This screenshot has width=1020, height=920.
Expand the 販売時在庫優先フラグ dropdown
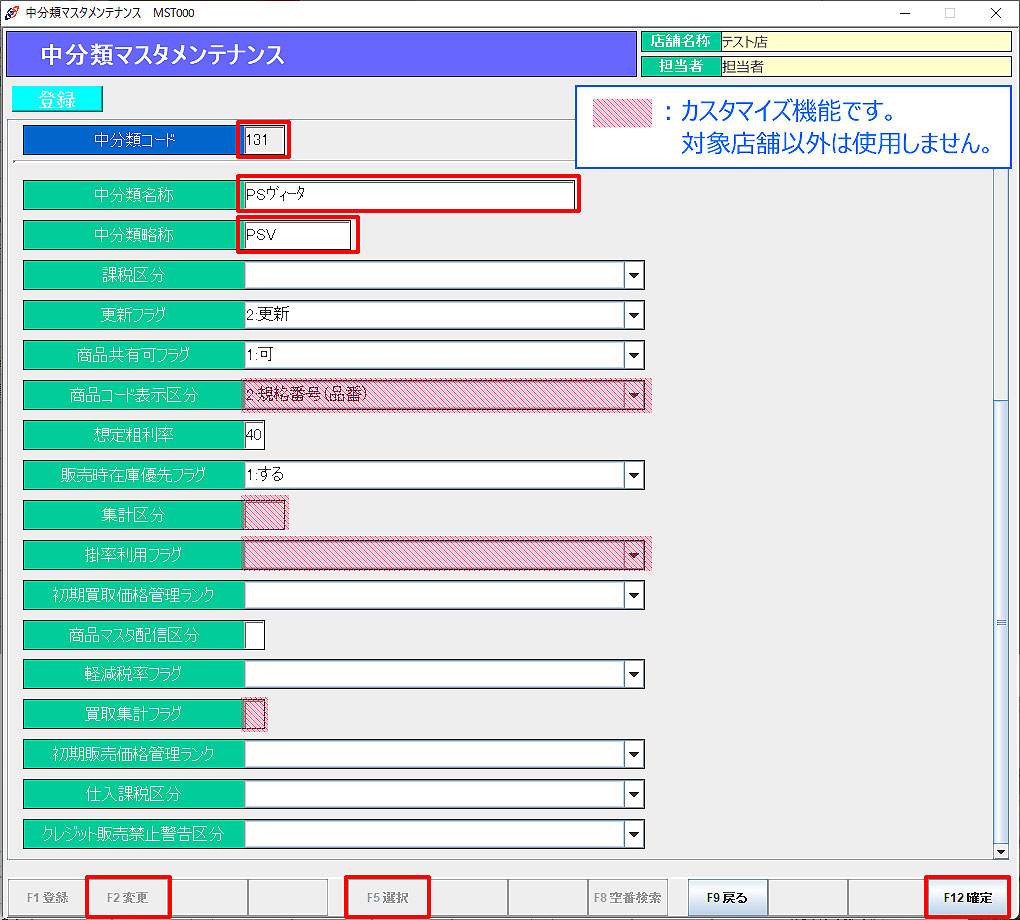tap(634, 475)
